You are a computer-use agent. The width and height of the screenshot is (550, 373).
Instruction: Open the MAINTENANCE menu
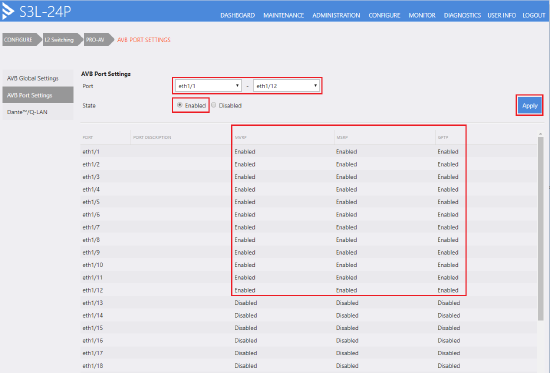(x=283, y=15)
